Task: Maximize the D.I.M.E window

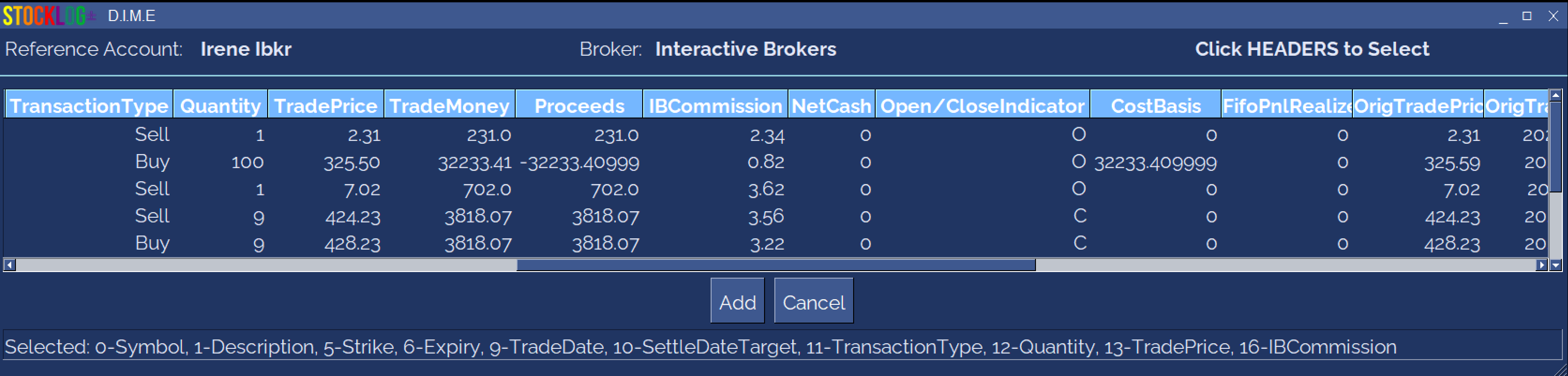Action: pos(1527,16)
